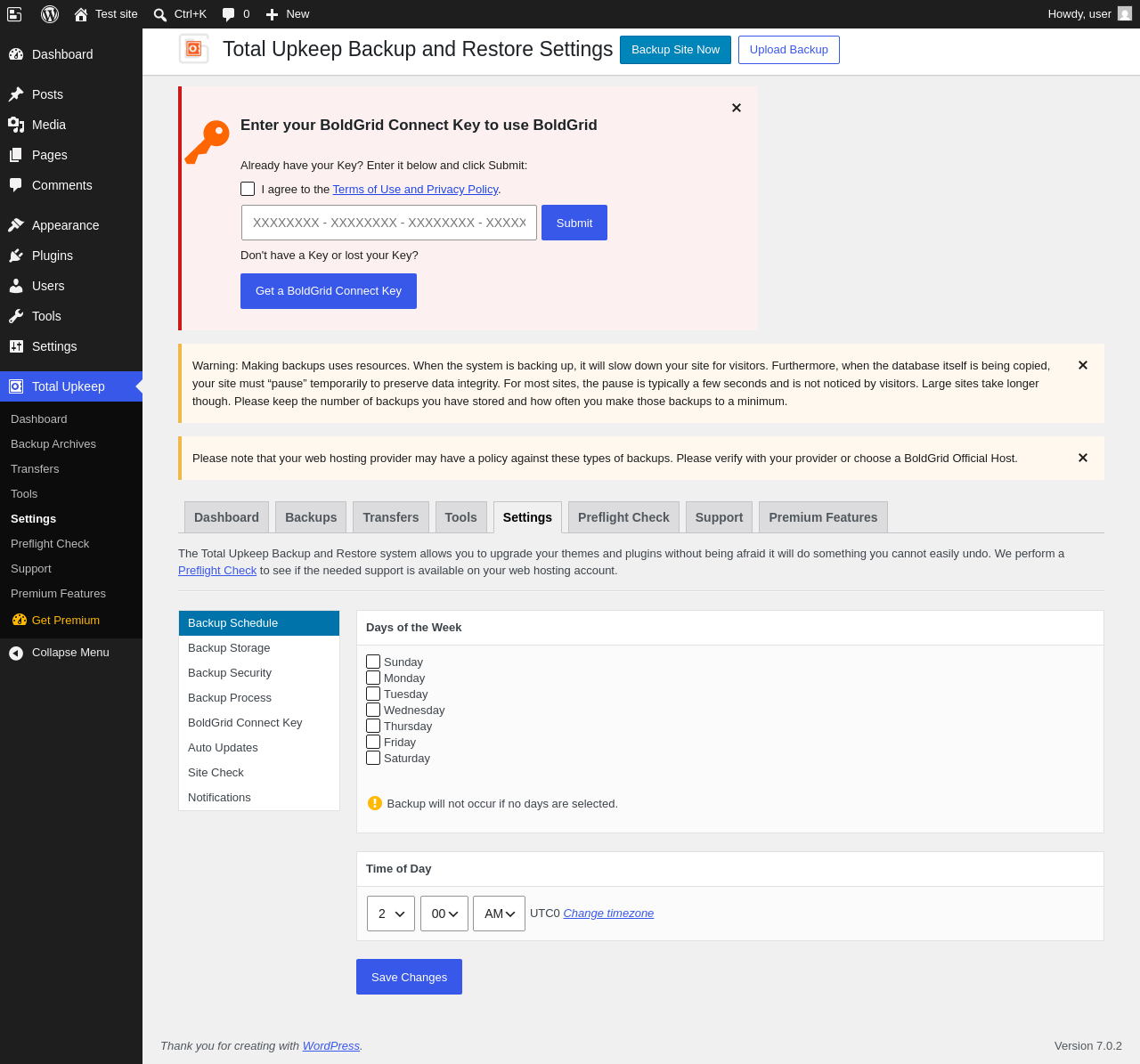Click the Backup Site Now button

point(675,50)
